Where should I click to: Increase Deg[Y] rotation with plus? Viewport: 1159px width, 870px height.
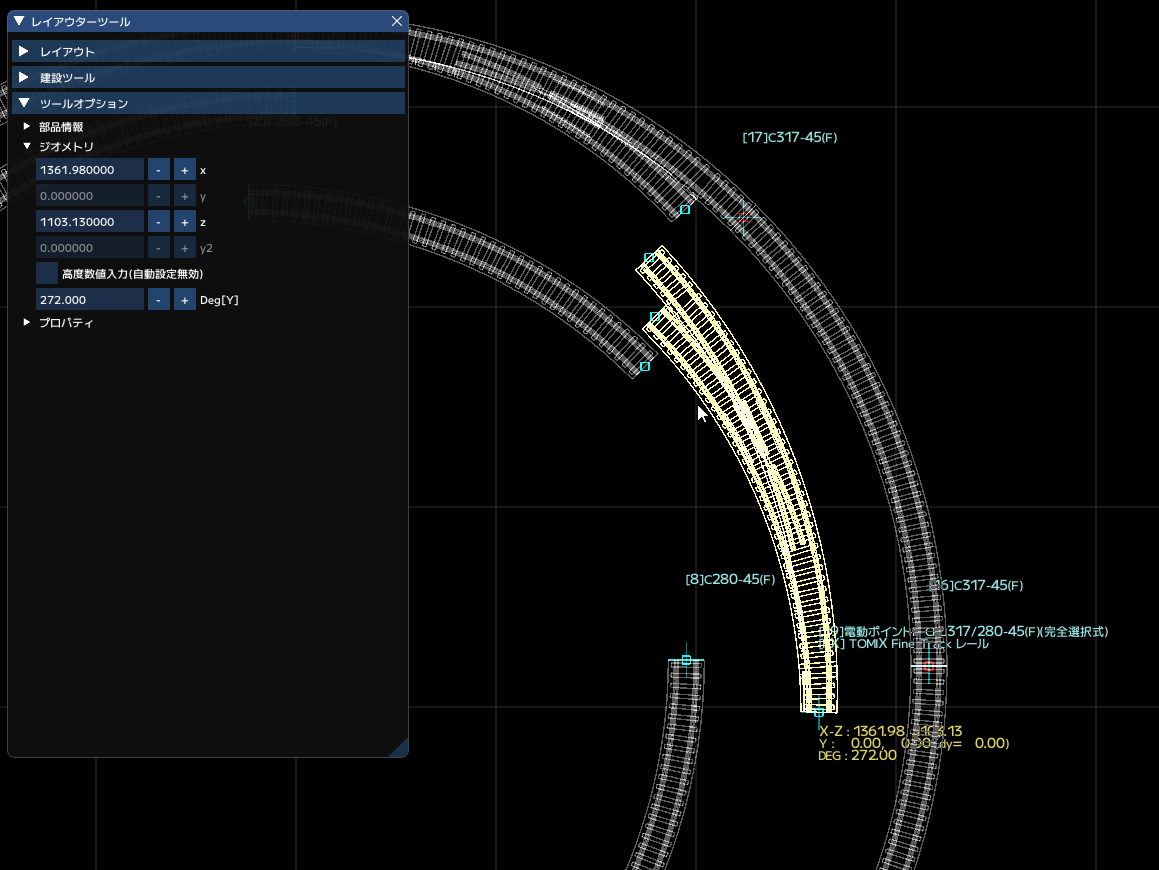tap(185, 299)
